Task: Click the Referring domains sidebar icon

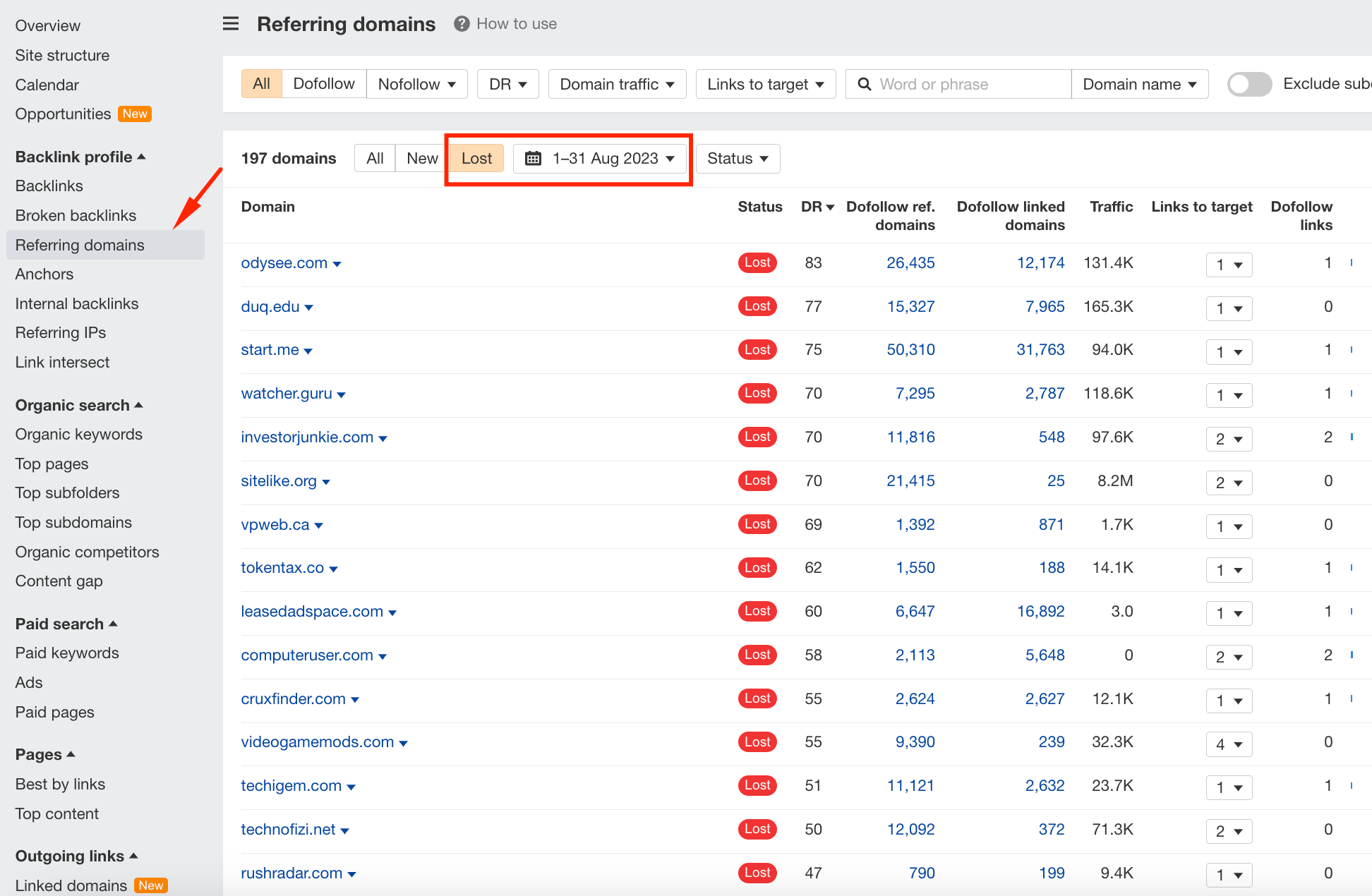Action: (x=80, y=243)
